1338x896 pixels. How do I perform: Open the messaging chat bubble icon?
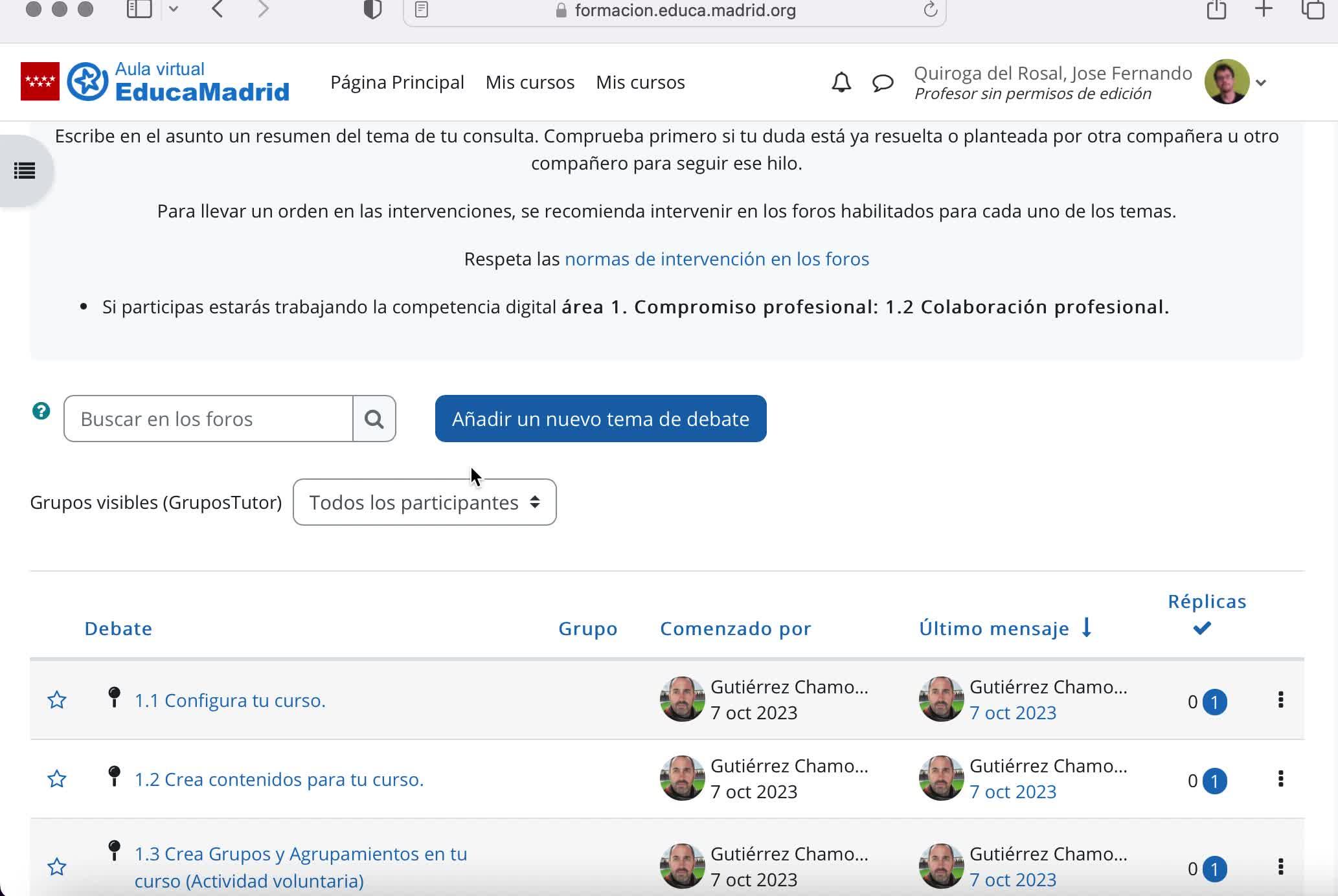coord(882,82)
